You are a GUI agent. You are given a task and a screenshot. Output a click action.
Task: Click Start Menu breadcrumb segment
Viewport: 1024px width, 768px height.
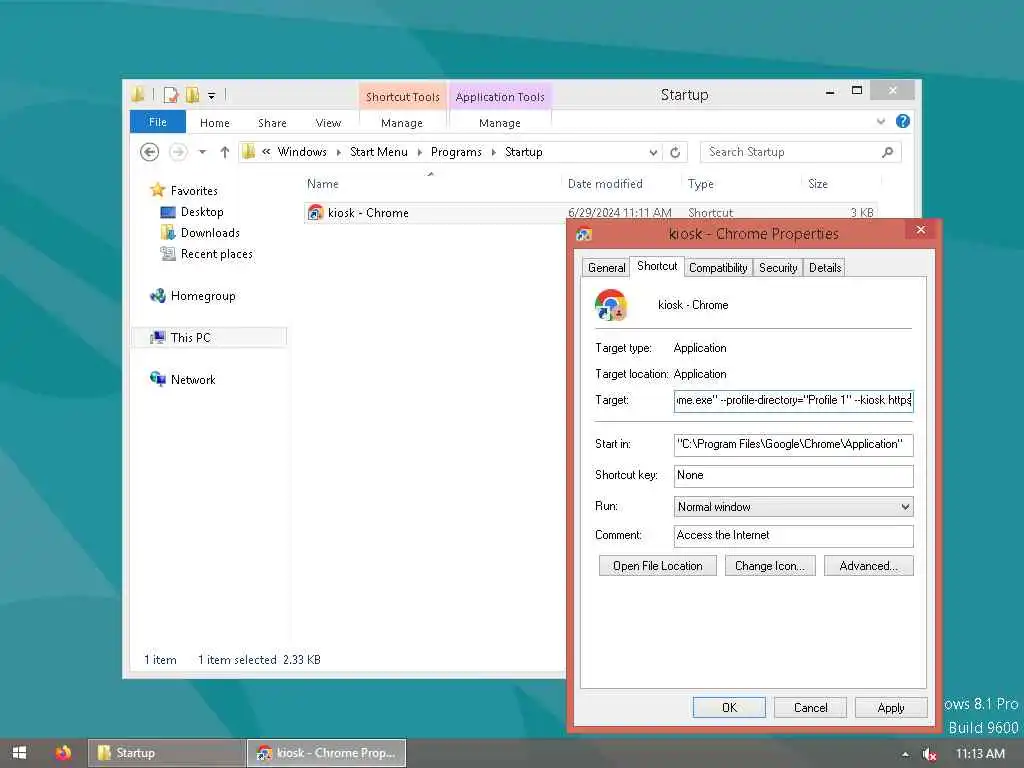tap(379, 152)
